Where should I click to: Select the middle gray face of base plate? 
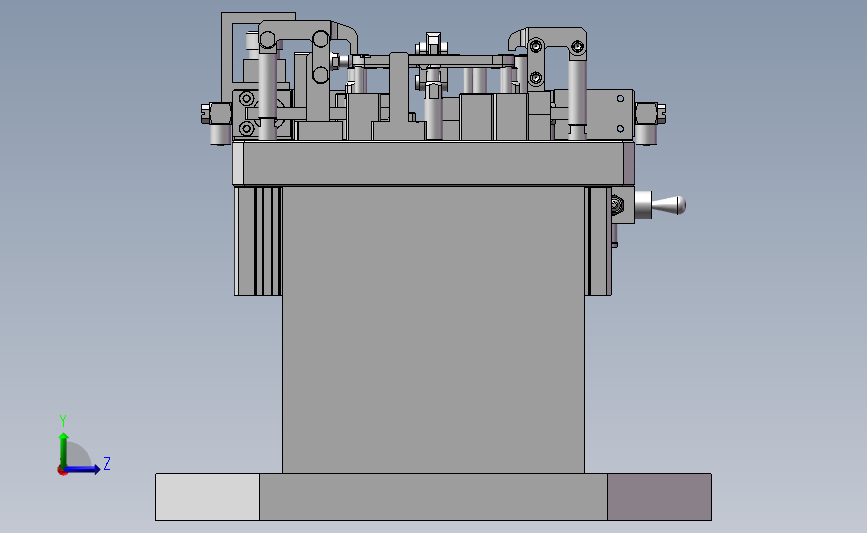[x=434, y=497]
